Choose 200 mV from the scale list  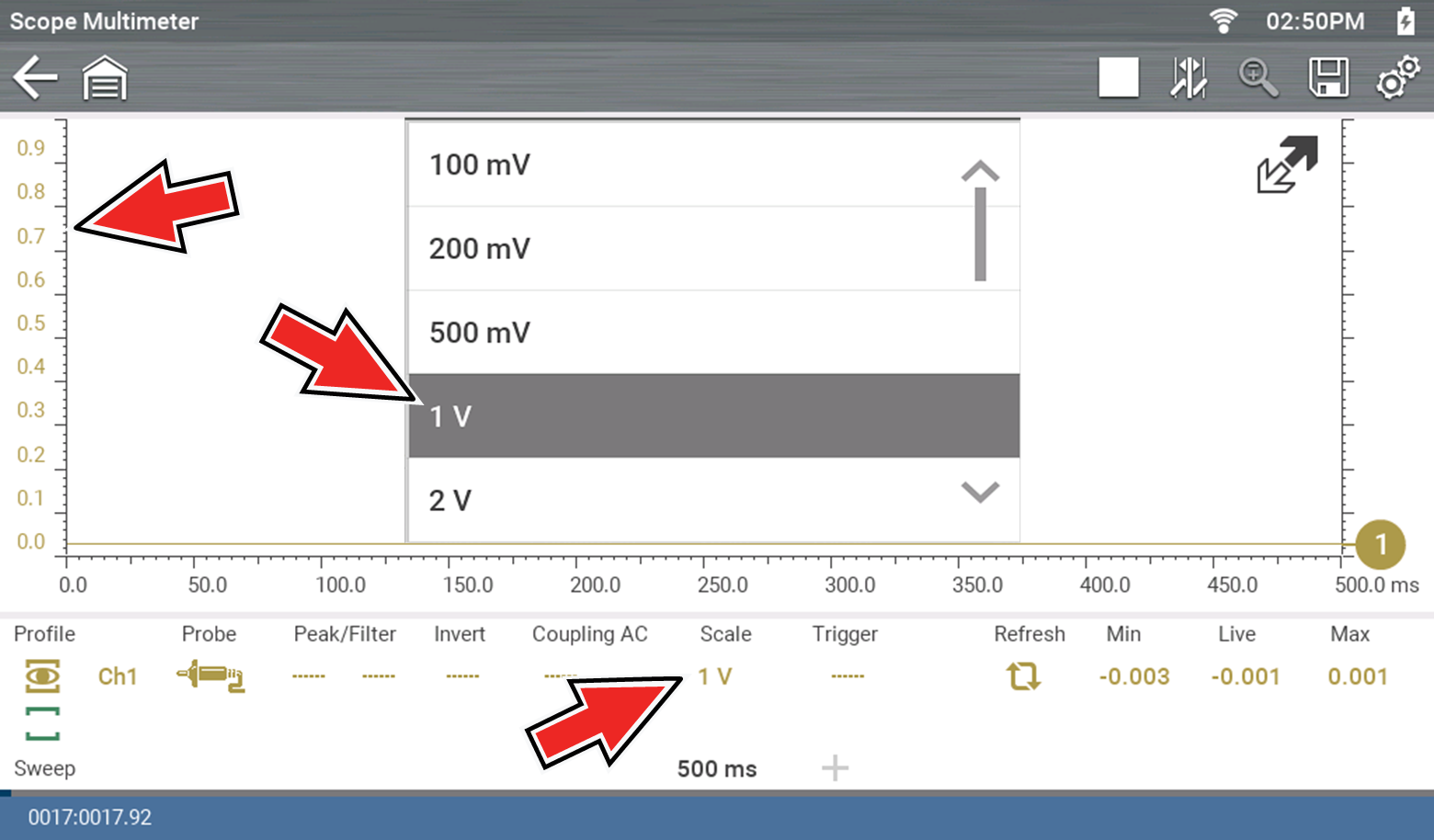click(680, 248)
